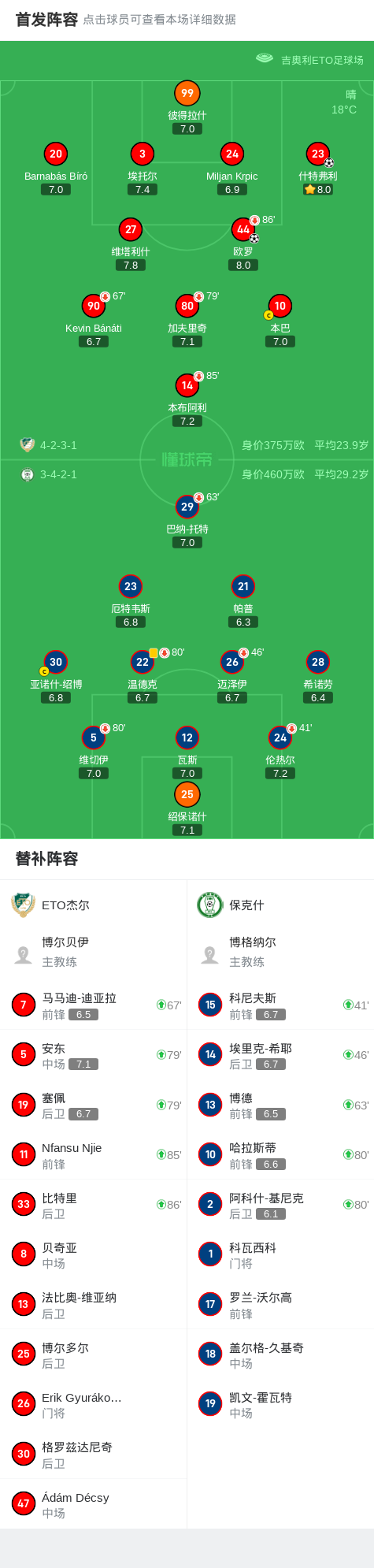The width and height of the screenshot is (374, 1568).
Task: Open substitute 马马迪-迪亚拉 number 7
Action: [x=94, y=1005]
